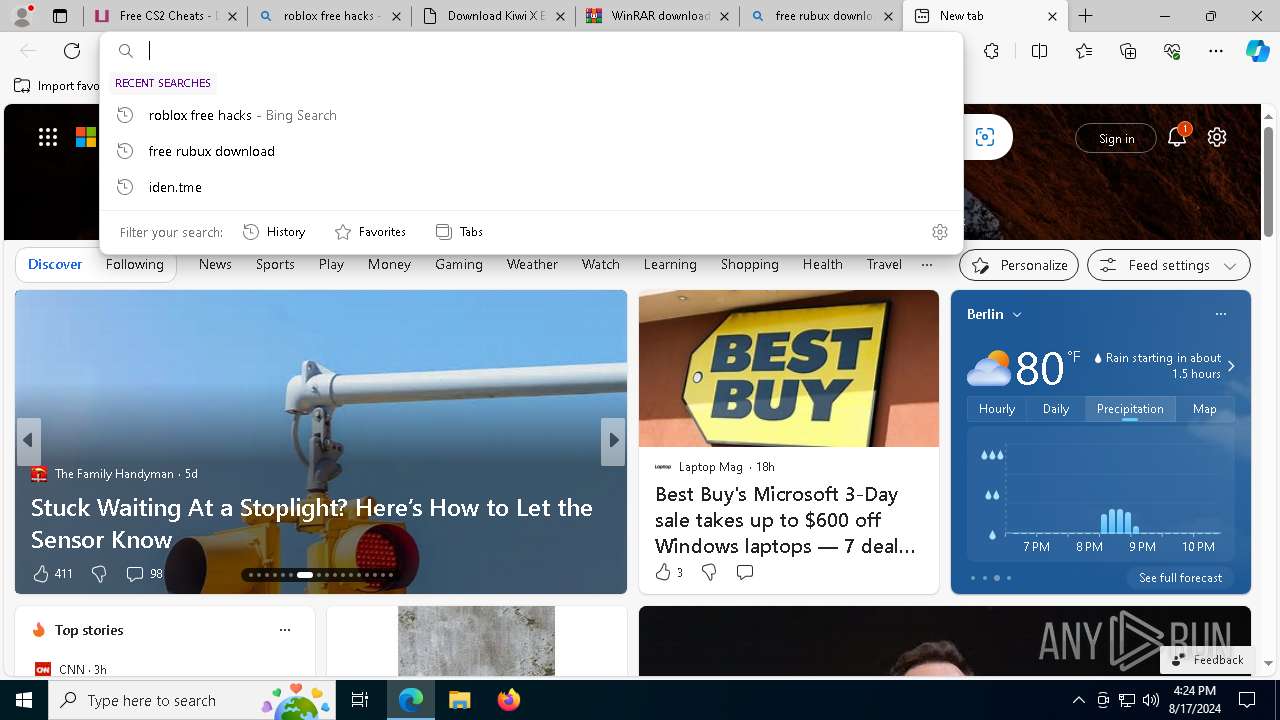Image resolution: width=1280 pixels, height=720 pixels.
Task: Open weather card more options ellipsis
Action: point(1221,314)
